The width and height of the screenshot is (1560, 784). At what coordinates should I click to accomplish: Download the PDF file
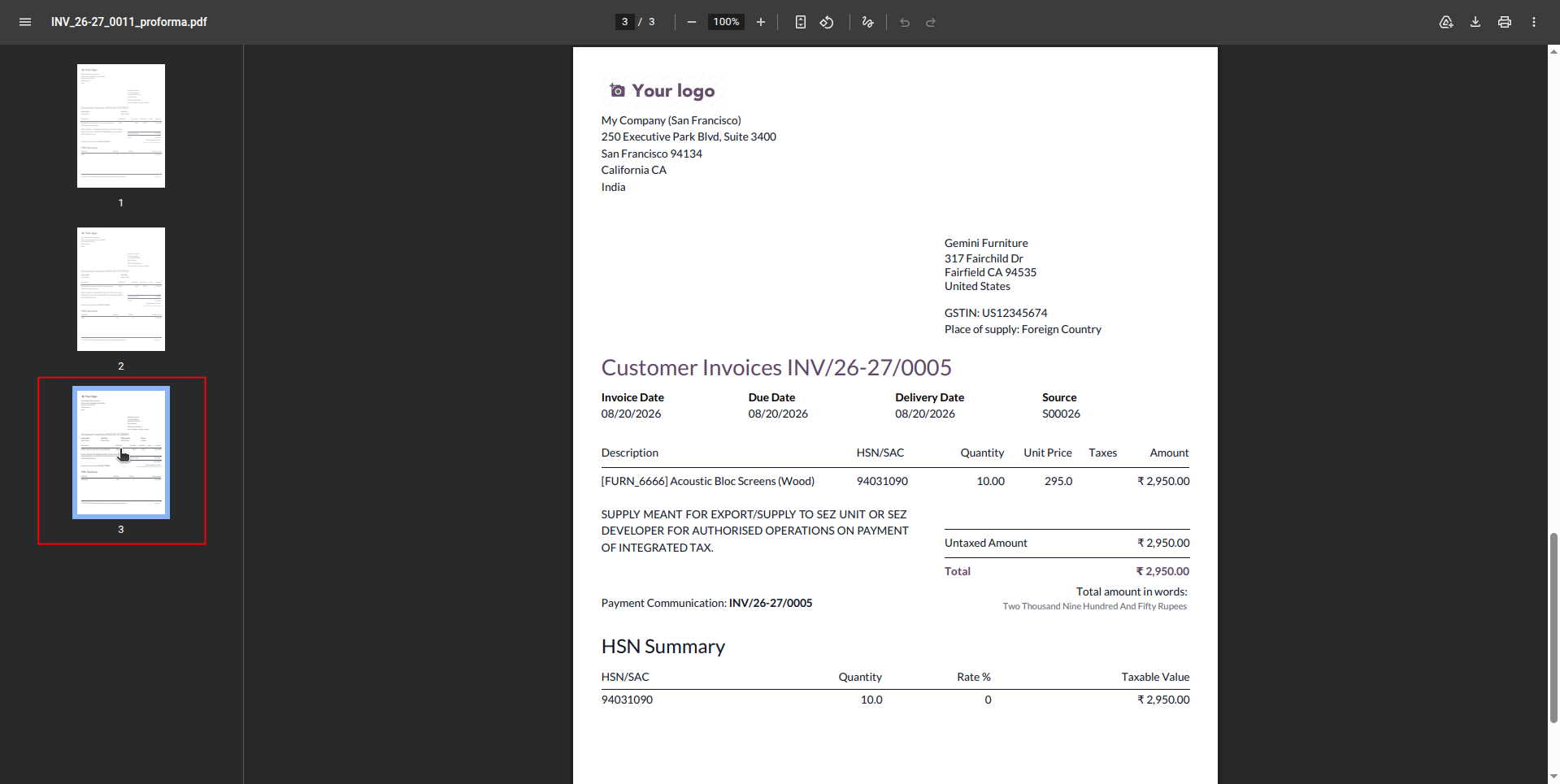pos(1475,22)
